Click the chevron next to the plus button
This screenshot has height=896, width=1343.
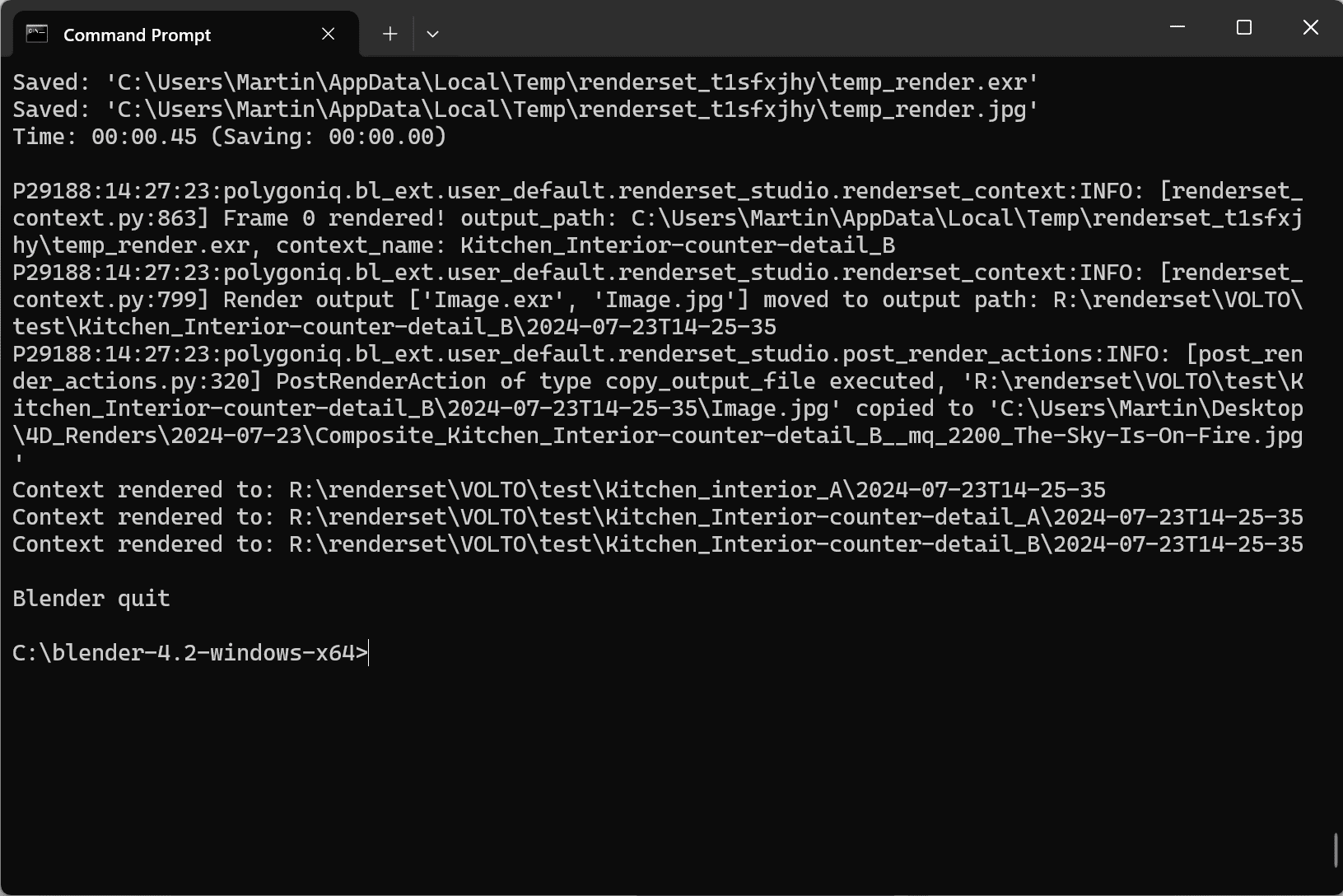point(431,34)
